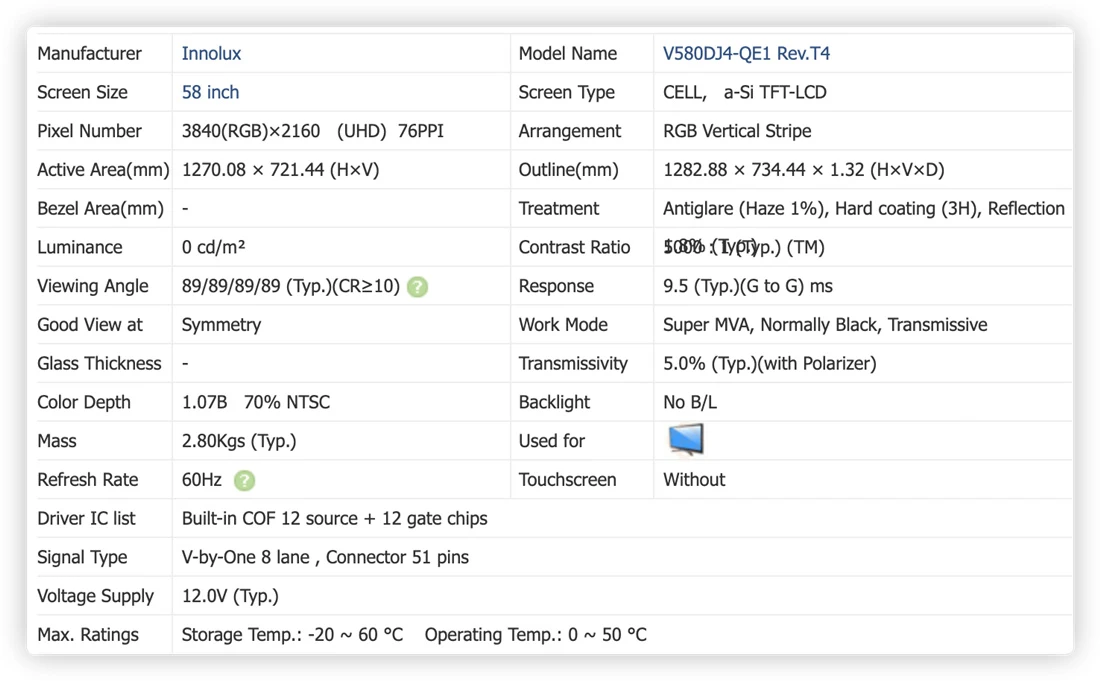This screenshot has height=681, width=1100.
Task: Click the Transmissivity 5.0% value
Action: [x=770, y=363]
